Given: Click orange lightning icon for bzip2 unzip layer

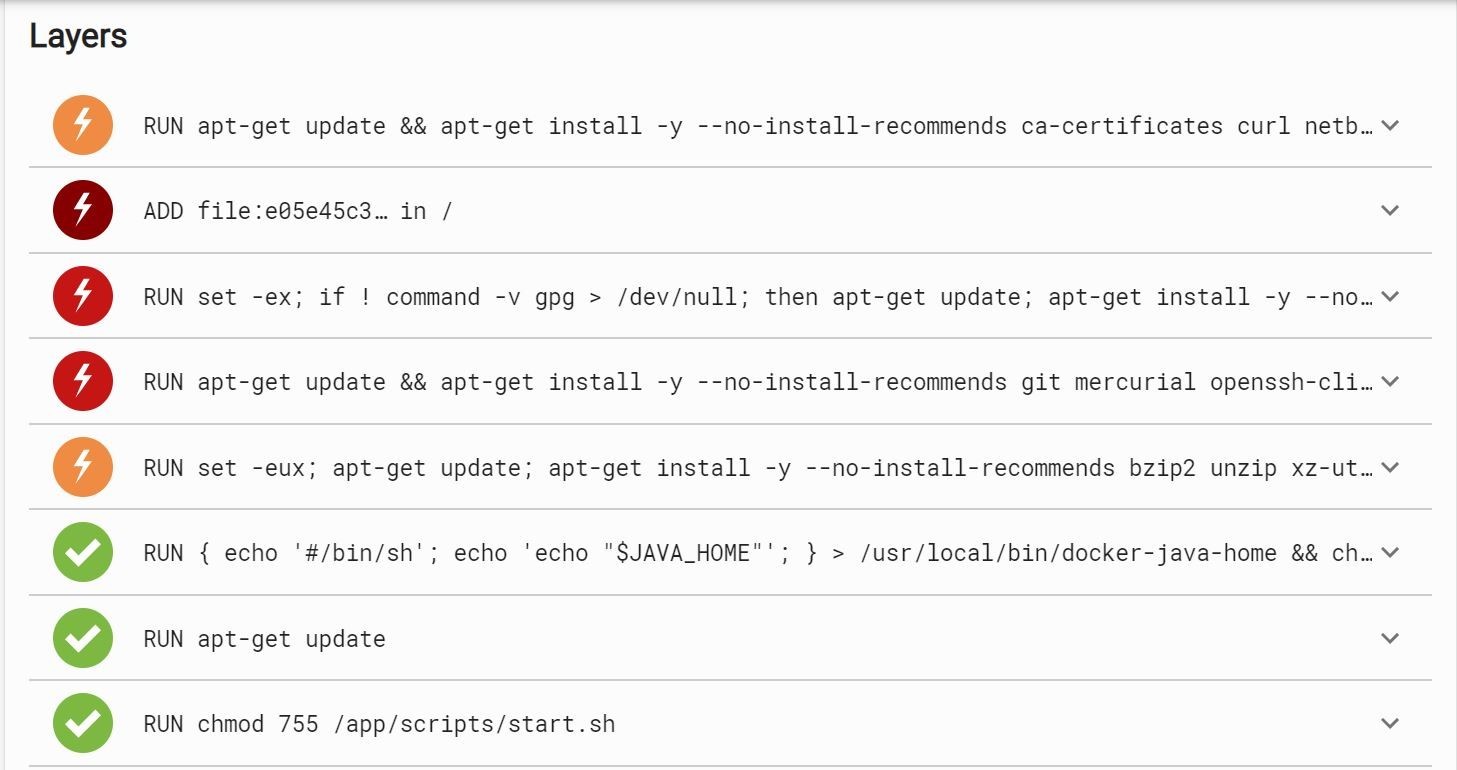Looking at the screenshot, I should [83, 467].
